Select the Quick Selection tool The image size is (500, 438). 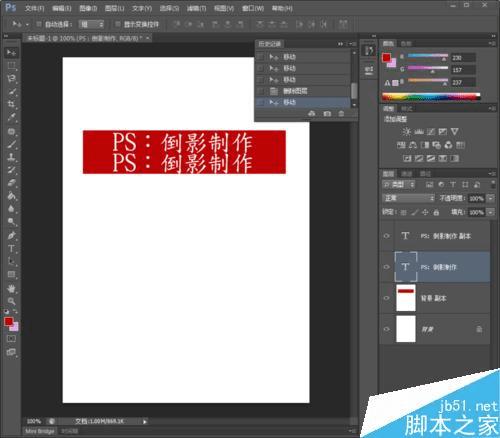(x=11, y=92)
